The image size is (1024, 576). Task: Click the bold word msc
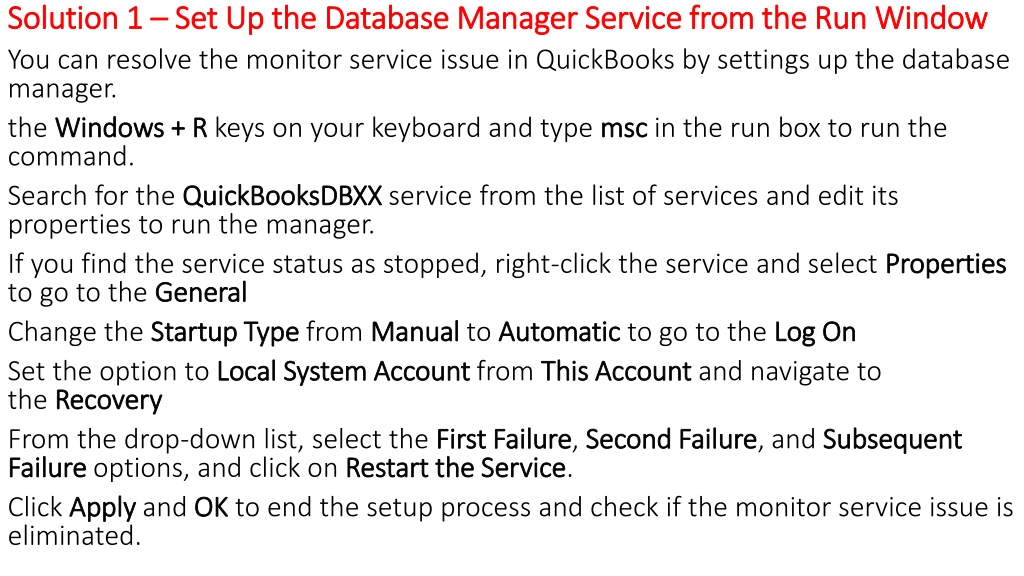(624, 129)
